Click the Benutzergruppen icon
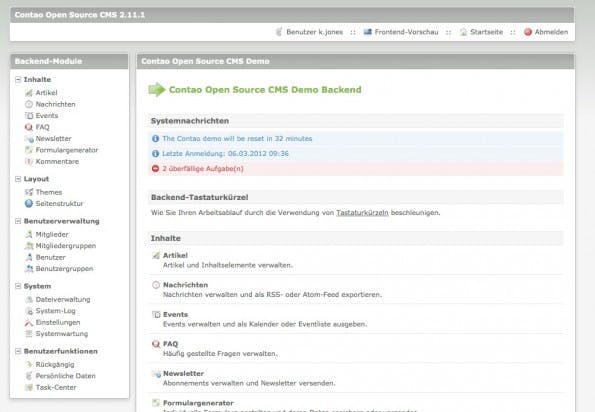 pyautogui.click(x=29, y=269)
